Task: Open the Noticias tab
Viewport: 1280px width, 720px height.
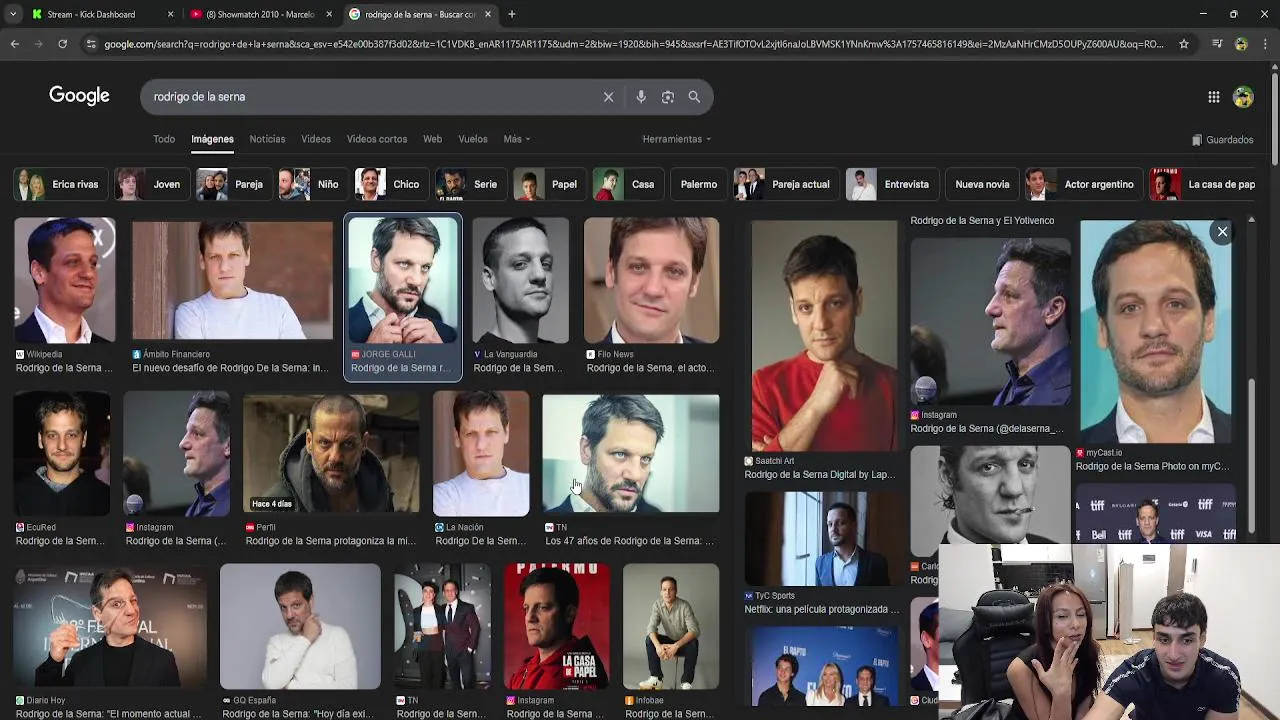Action: (x=267, y=139)
